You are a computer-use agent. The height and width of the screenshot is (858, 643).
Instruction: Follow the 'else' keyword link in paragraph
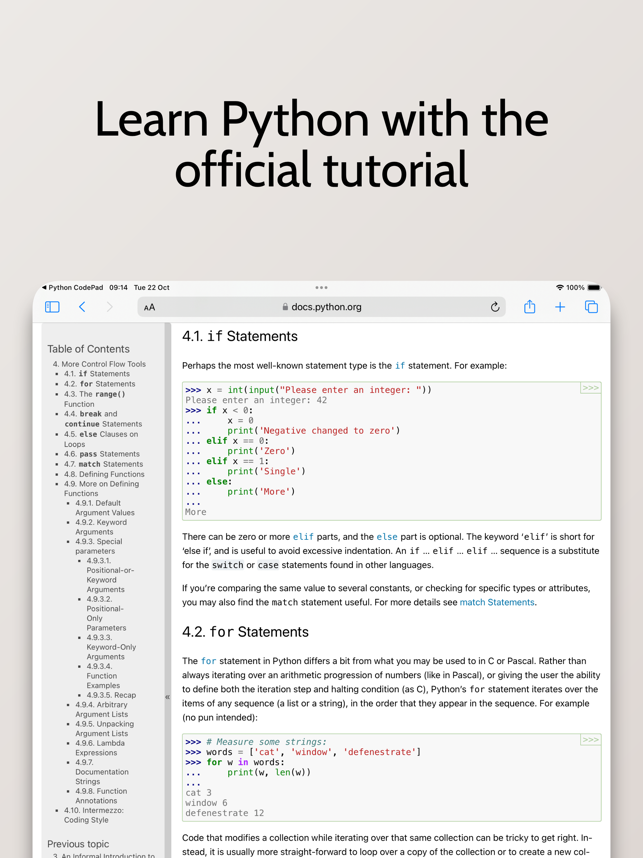pos(387,537)
